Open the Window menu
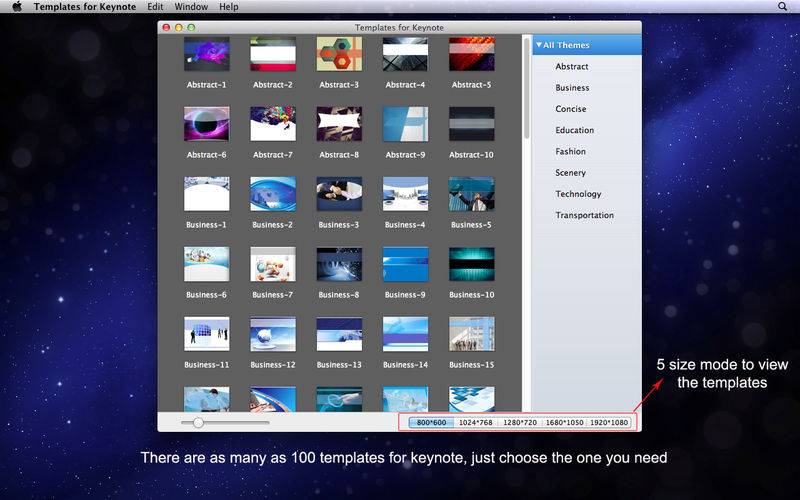Viewport: 800px width, 500px height. [x=191, y=7]
